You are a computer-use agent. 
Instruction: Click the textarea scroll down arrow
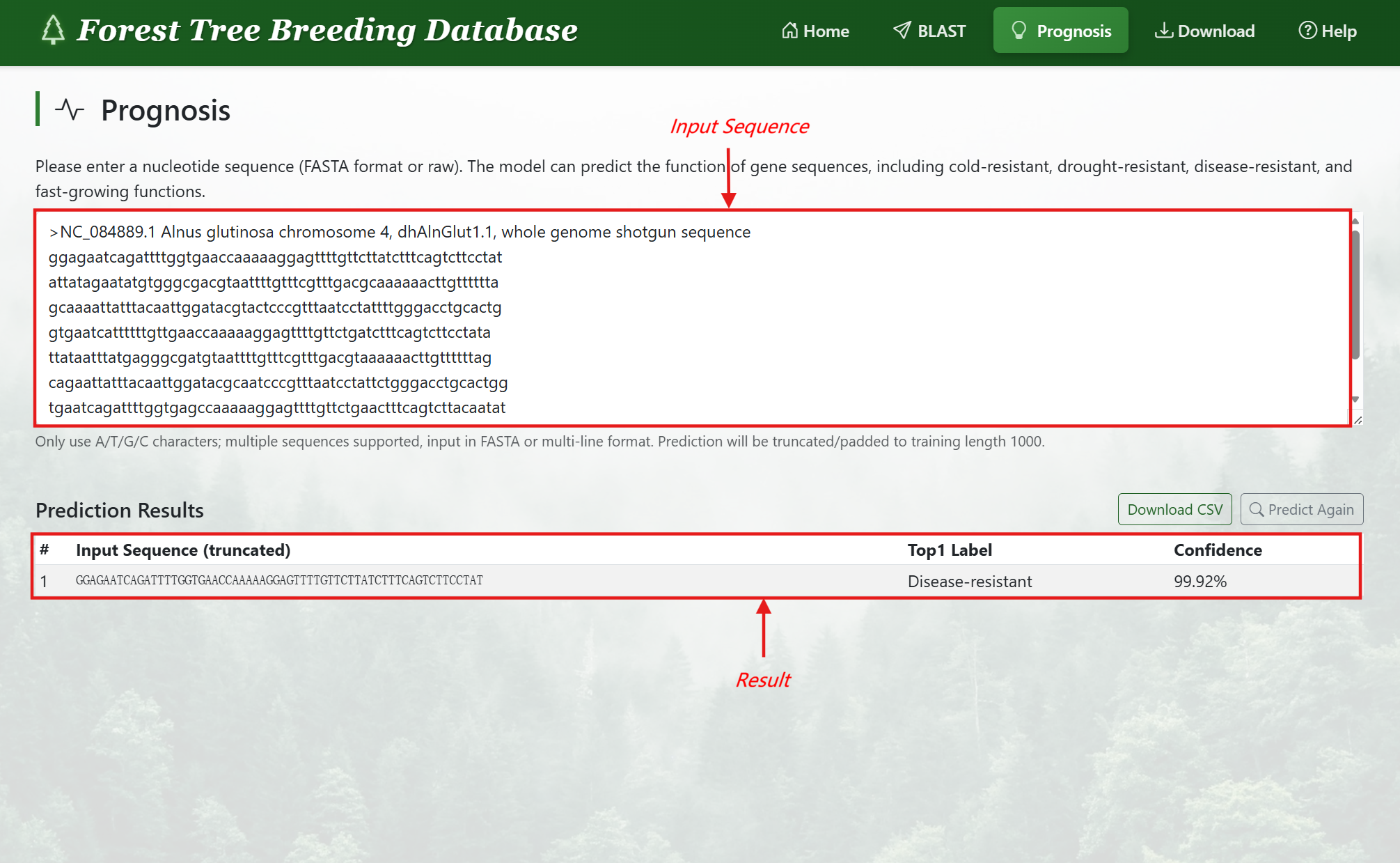coord(1355,399)
